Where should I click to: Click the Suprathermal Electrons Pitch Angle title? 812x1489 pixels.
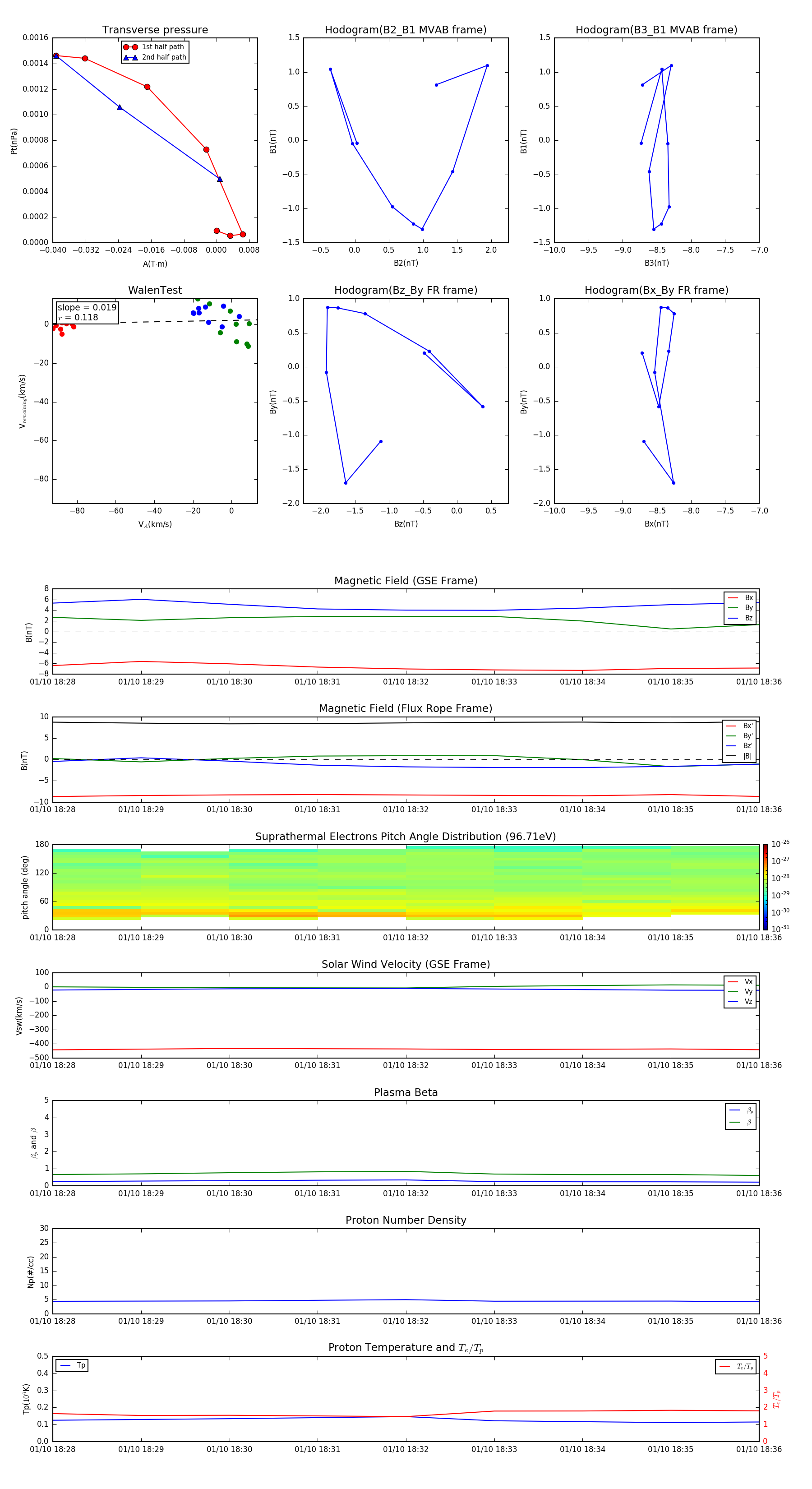[406, 837]
